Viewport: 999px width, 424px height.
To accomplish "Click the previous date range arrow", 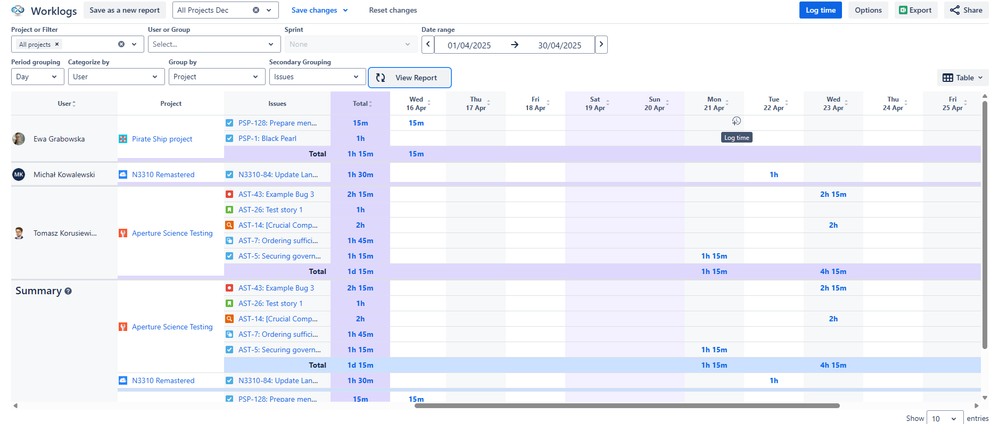I will click(428, 45).
